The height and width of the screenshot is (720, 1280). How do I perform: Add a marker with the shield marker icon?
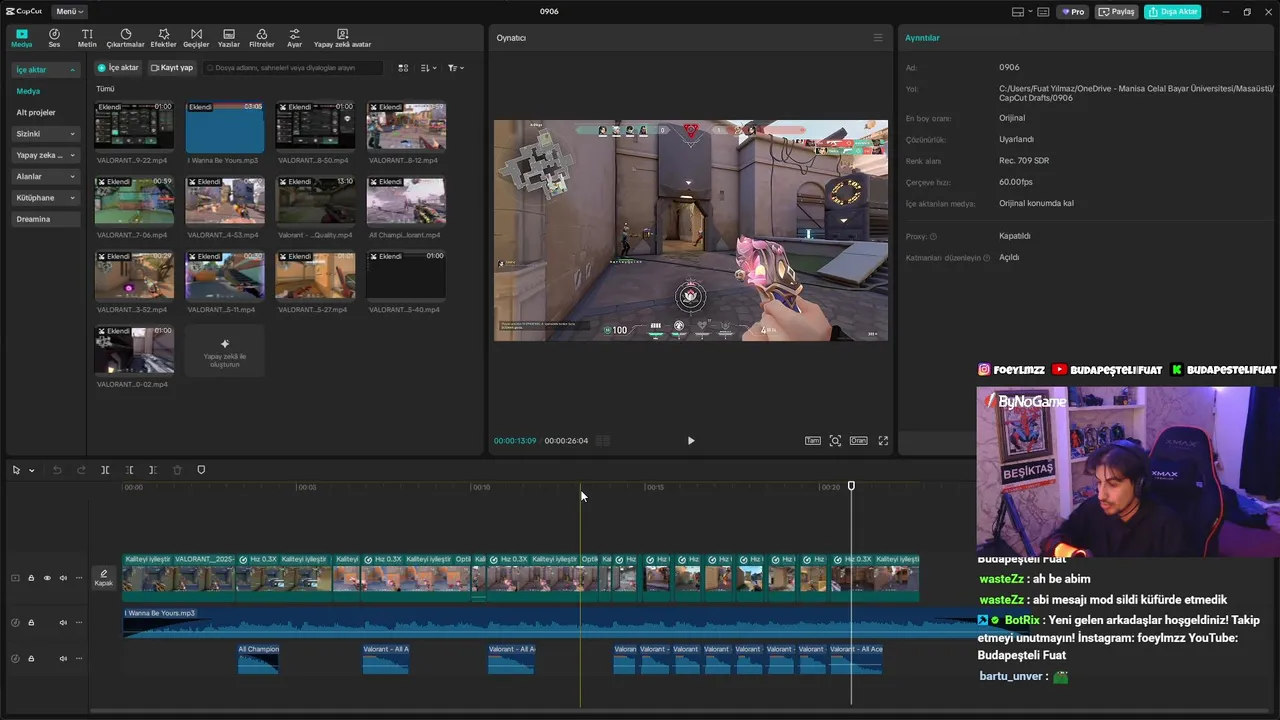click(x=201, y=470)
